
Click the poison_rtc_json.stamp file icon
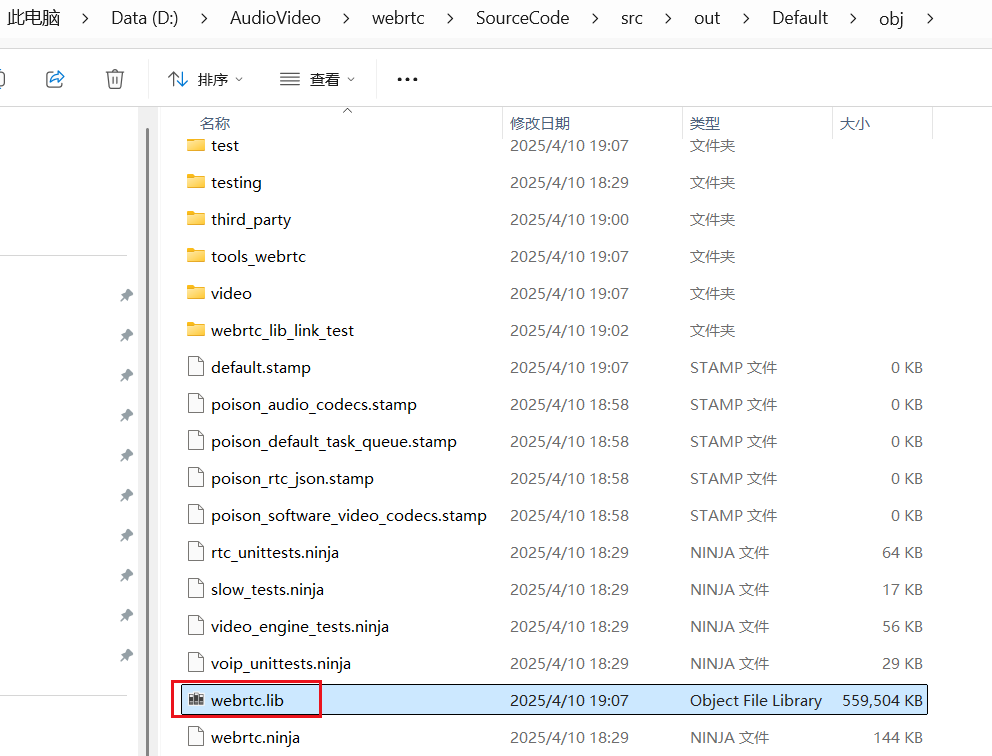(196, 478)
